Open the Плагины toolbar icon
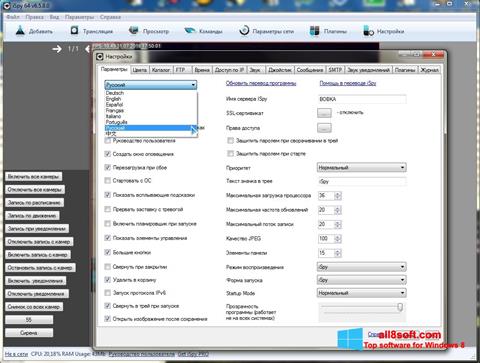The height and width of the screenshot is (363, 480). [314, 31]
